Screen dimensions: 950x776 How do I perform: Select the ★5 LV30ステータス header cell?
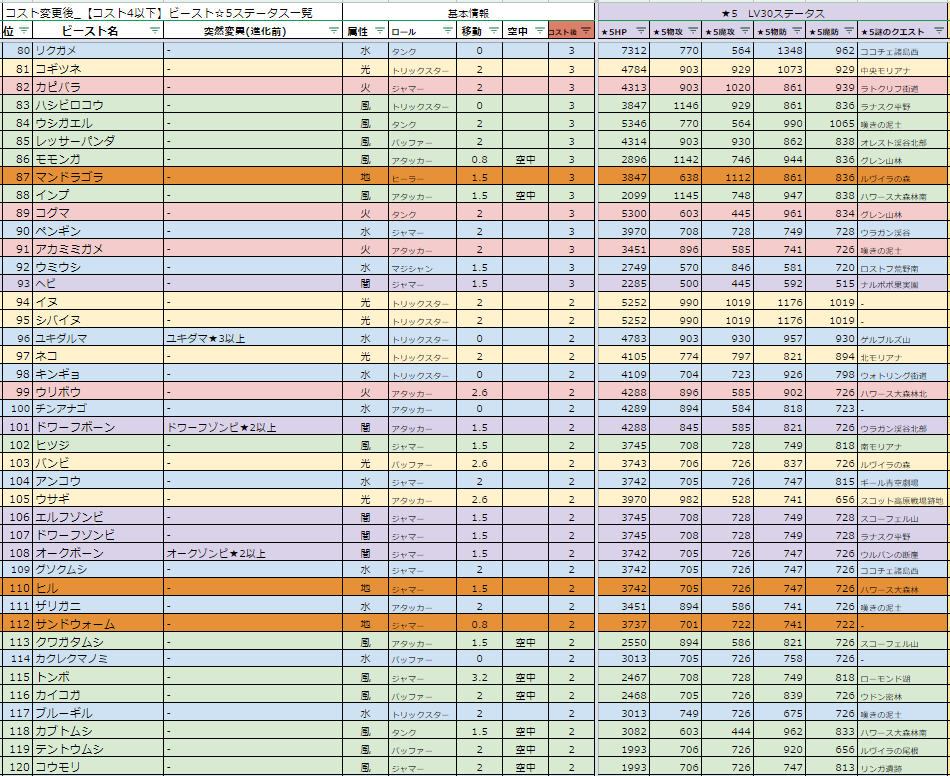(x=772, y=13)
